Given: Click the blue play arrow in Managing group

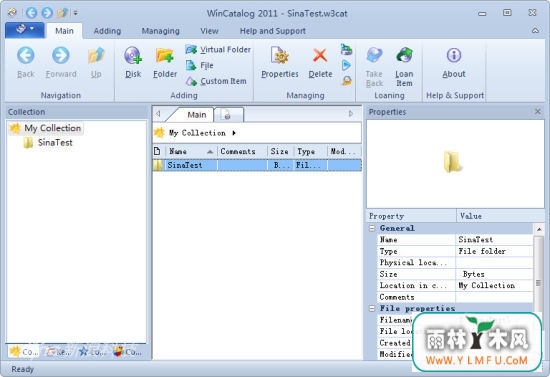Looking at the screenshot, I should [346, 65].
